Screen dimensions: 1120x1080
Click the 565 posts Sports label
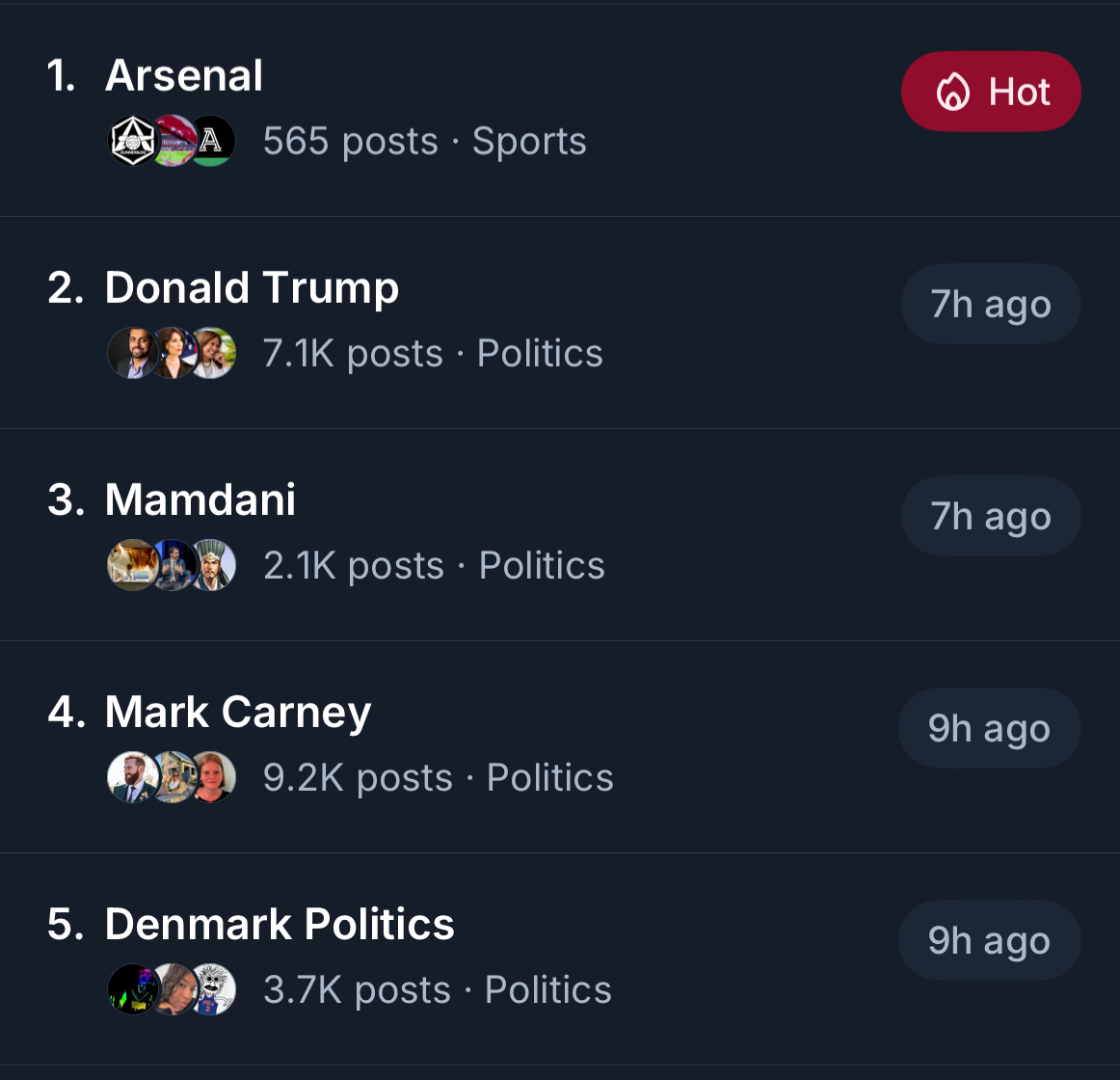click(425, 142)
